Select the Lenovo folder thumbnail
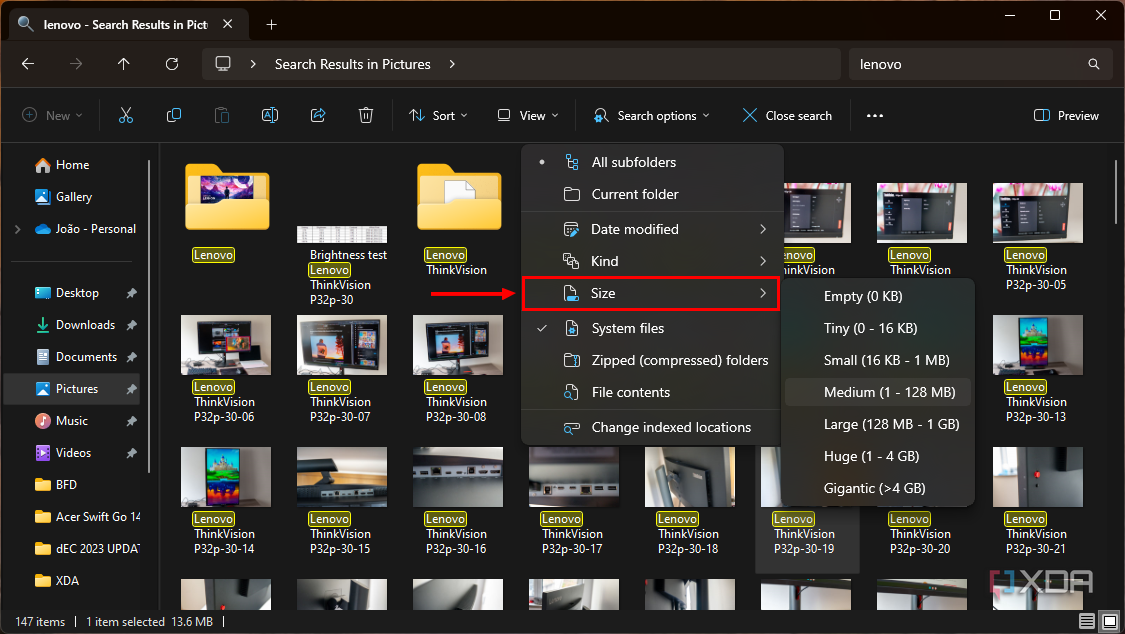The width and height of the screenshot is (1125, 634). (227, 197)
